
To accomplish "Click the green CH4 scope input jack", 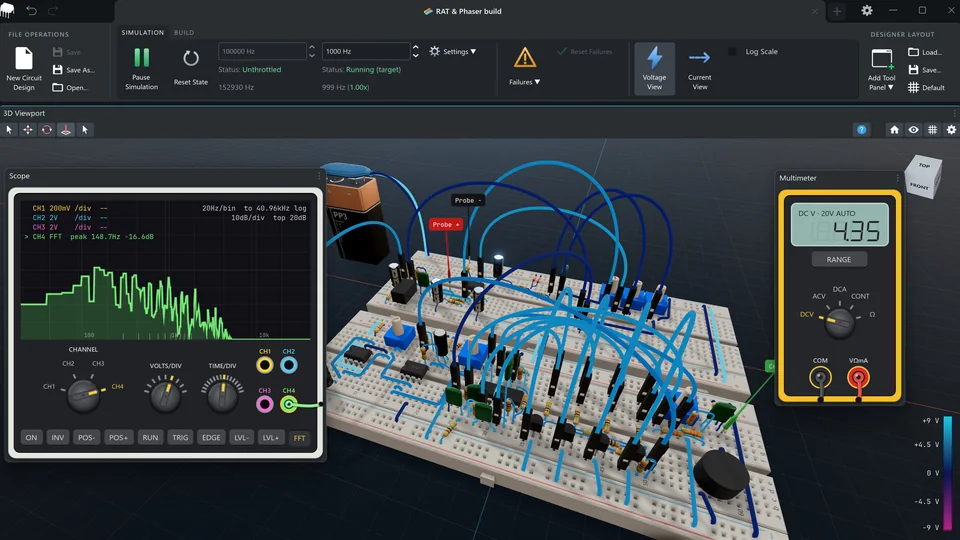I will click(x=289, y=404).
